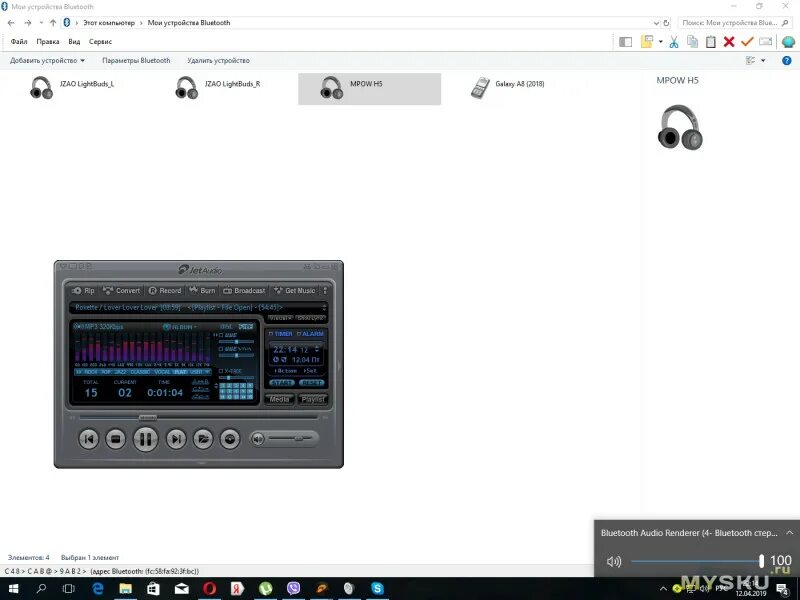The width and height of the screenshot is (800, 600).
Task: Click Rip in JetAudio toolbar
Action: click(x=84, y=291)
